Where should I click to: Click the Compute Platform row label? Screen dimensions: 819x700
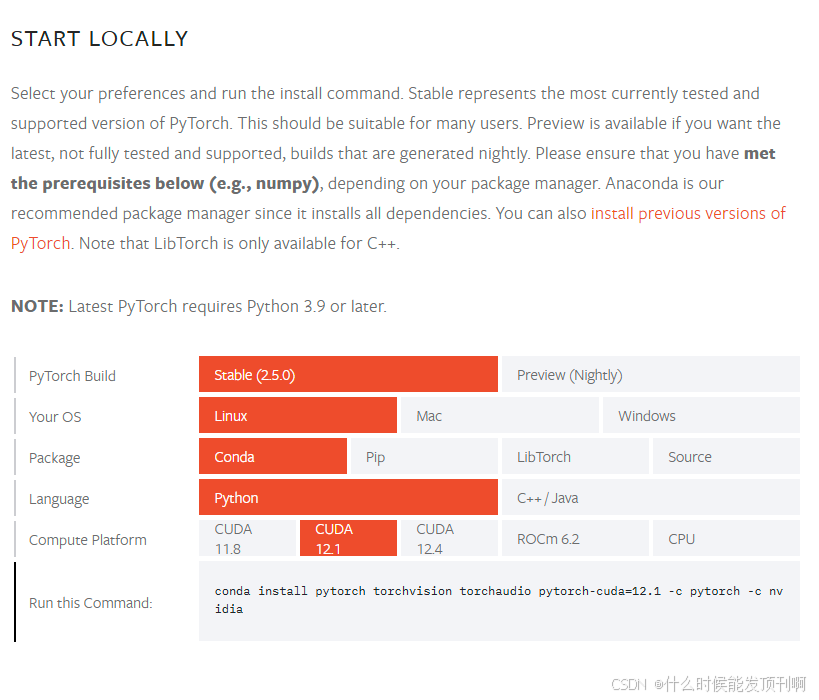(x=88, y=540)
